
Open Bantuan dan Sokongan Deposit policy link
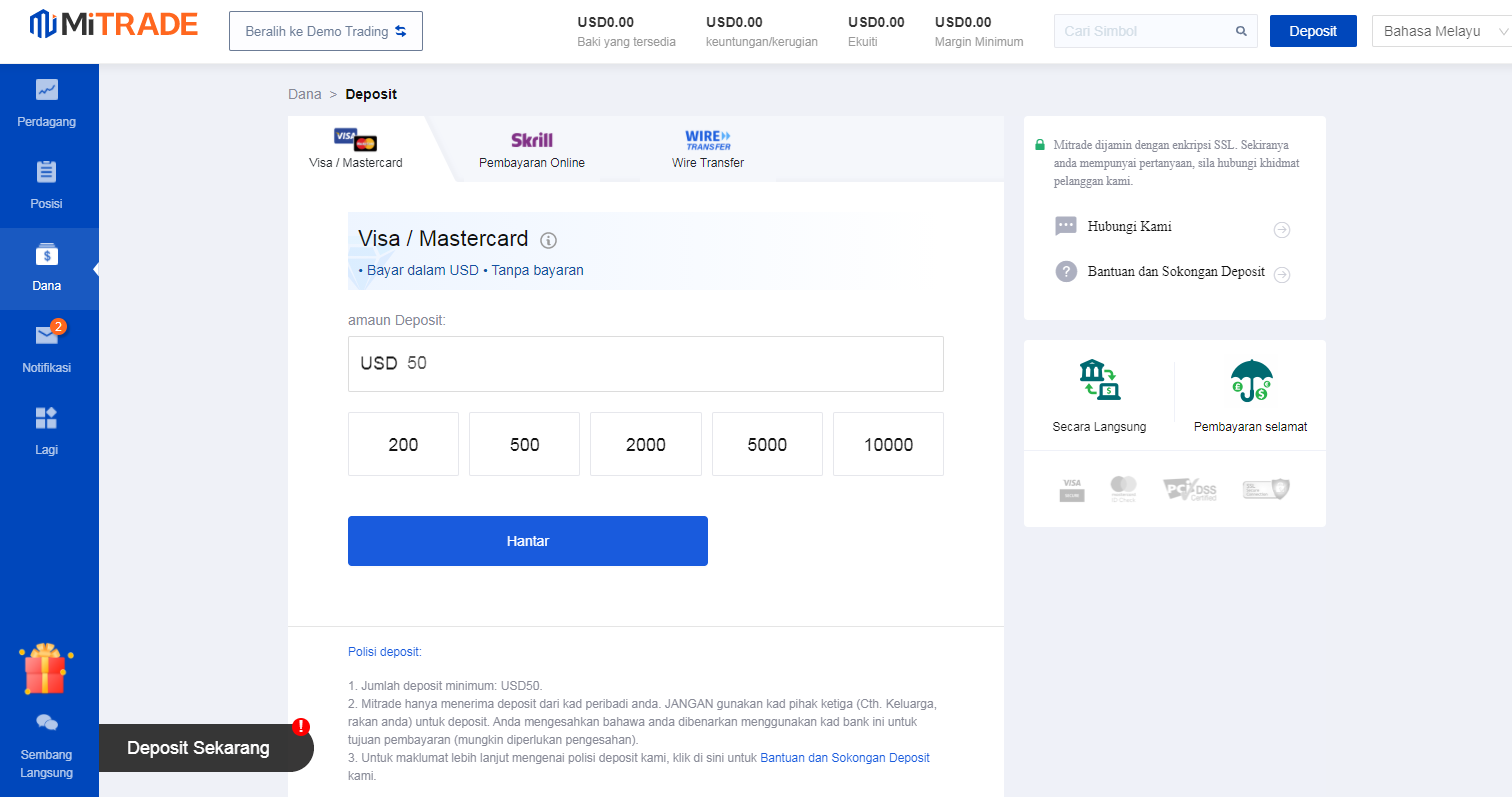[845, 758]
